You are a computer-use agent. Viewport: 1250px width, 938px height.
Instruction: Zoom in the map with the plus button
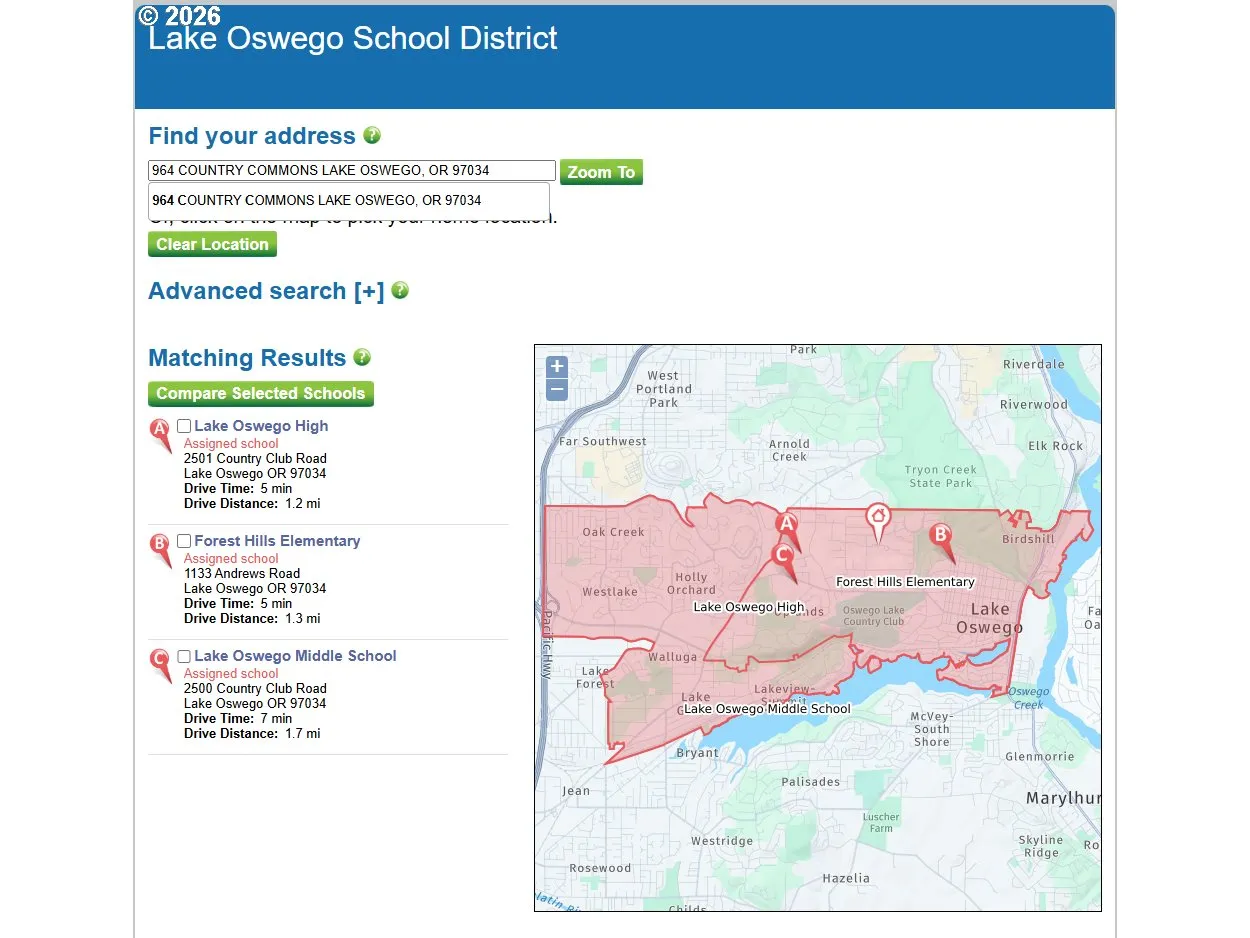coord(557,367)
